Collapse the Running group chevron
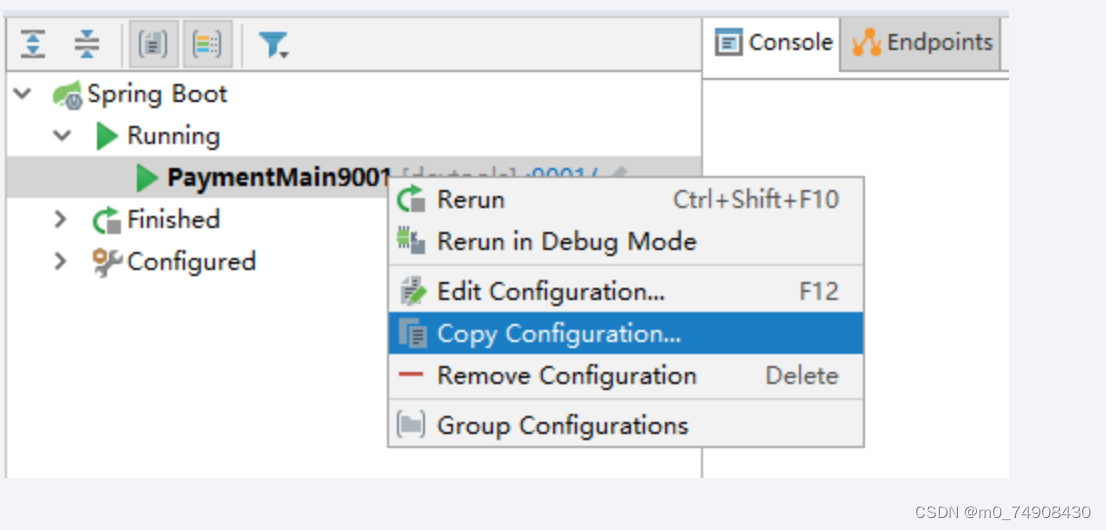The height and width of the screenshot is (530, 1106). [x=63, y=135]
